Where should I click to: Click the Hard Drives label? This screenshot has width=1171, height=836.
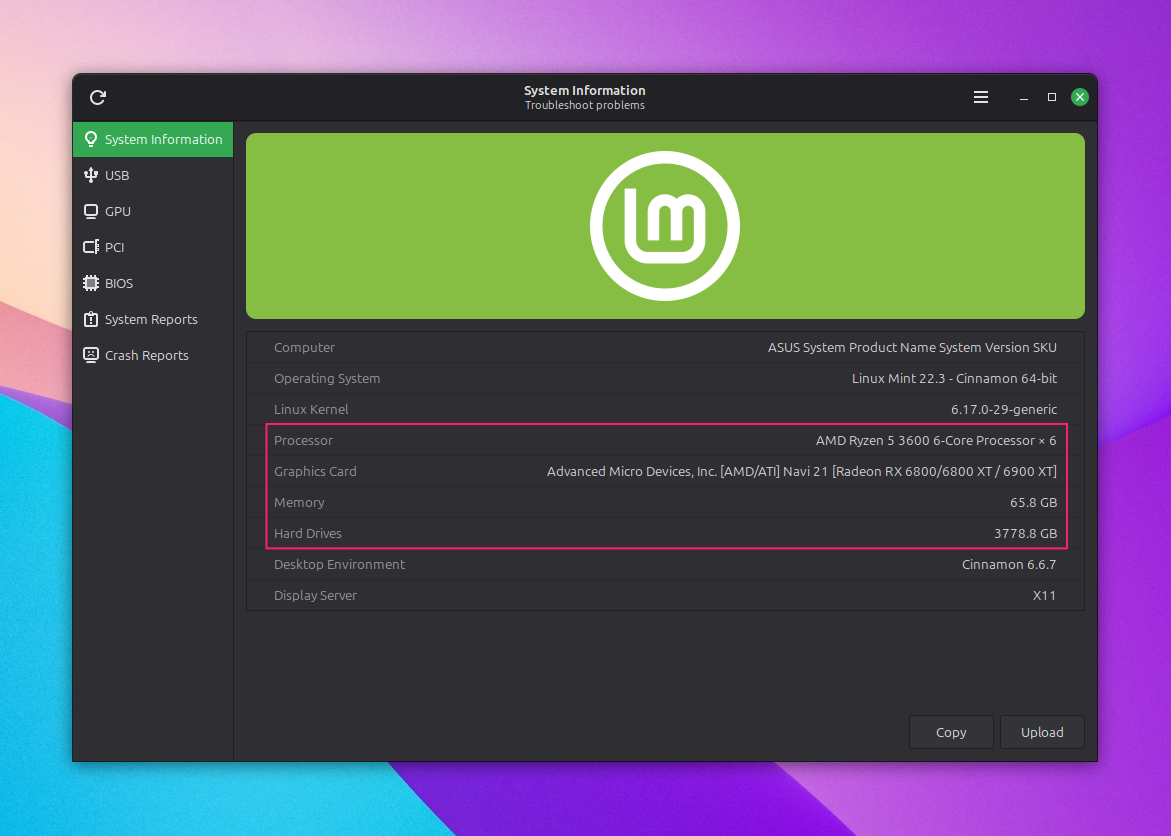(308, 533)
